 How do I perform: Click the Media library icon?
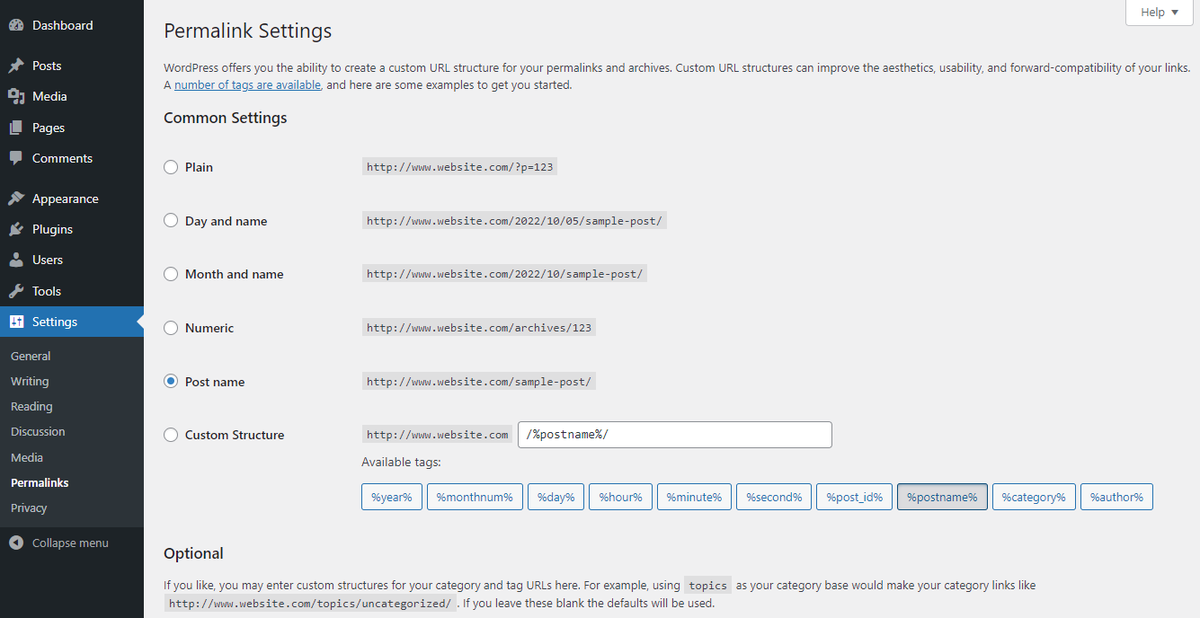click(16, 96)
